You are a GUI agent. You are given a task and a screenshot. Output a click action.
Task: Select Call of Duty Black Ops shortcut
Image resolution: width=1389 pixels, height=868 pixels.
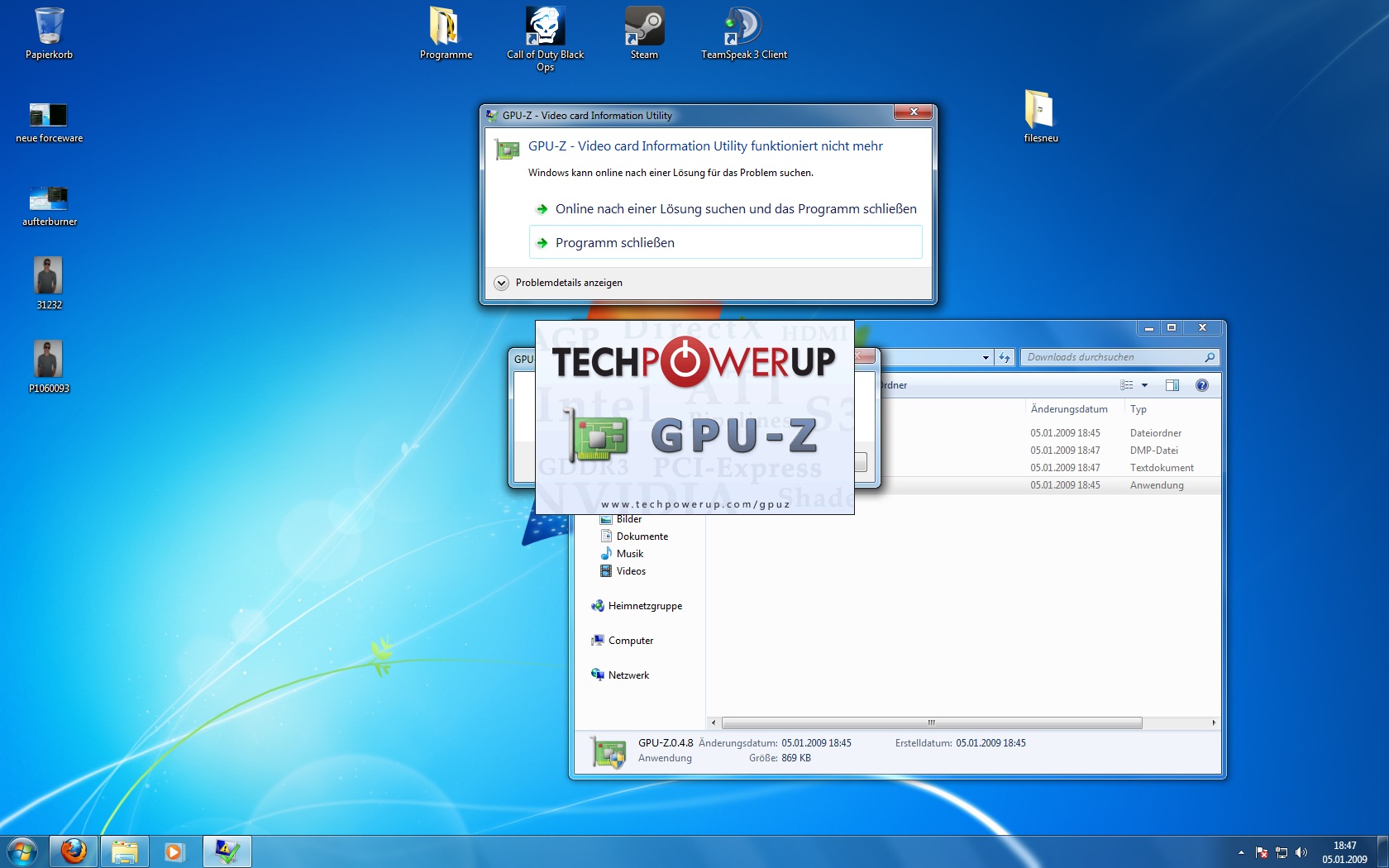pos(545,39)
